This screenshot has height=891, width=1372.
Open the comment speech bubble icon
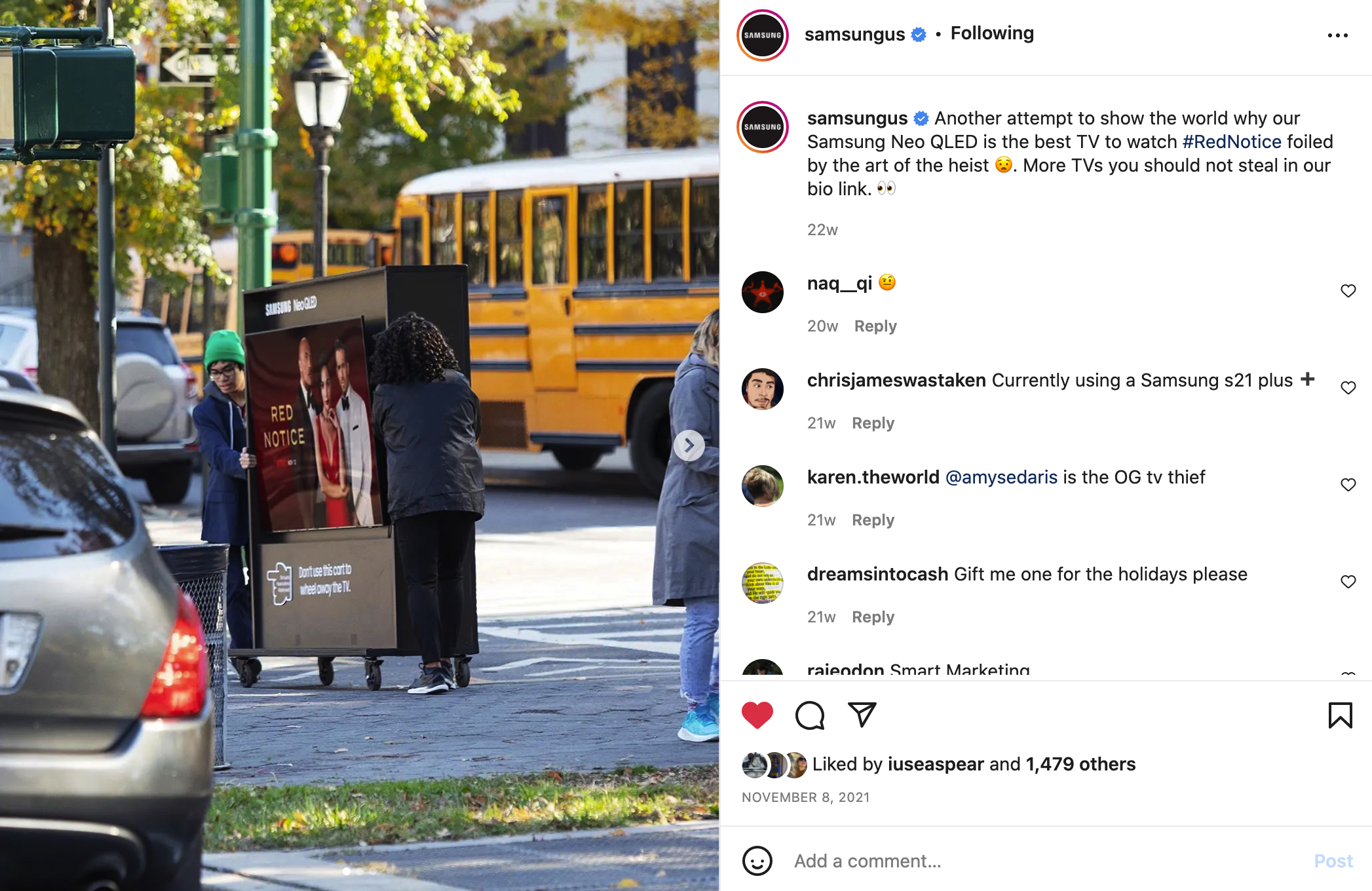point(810,715)
